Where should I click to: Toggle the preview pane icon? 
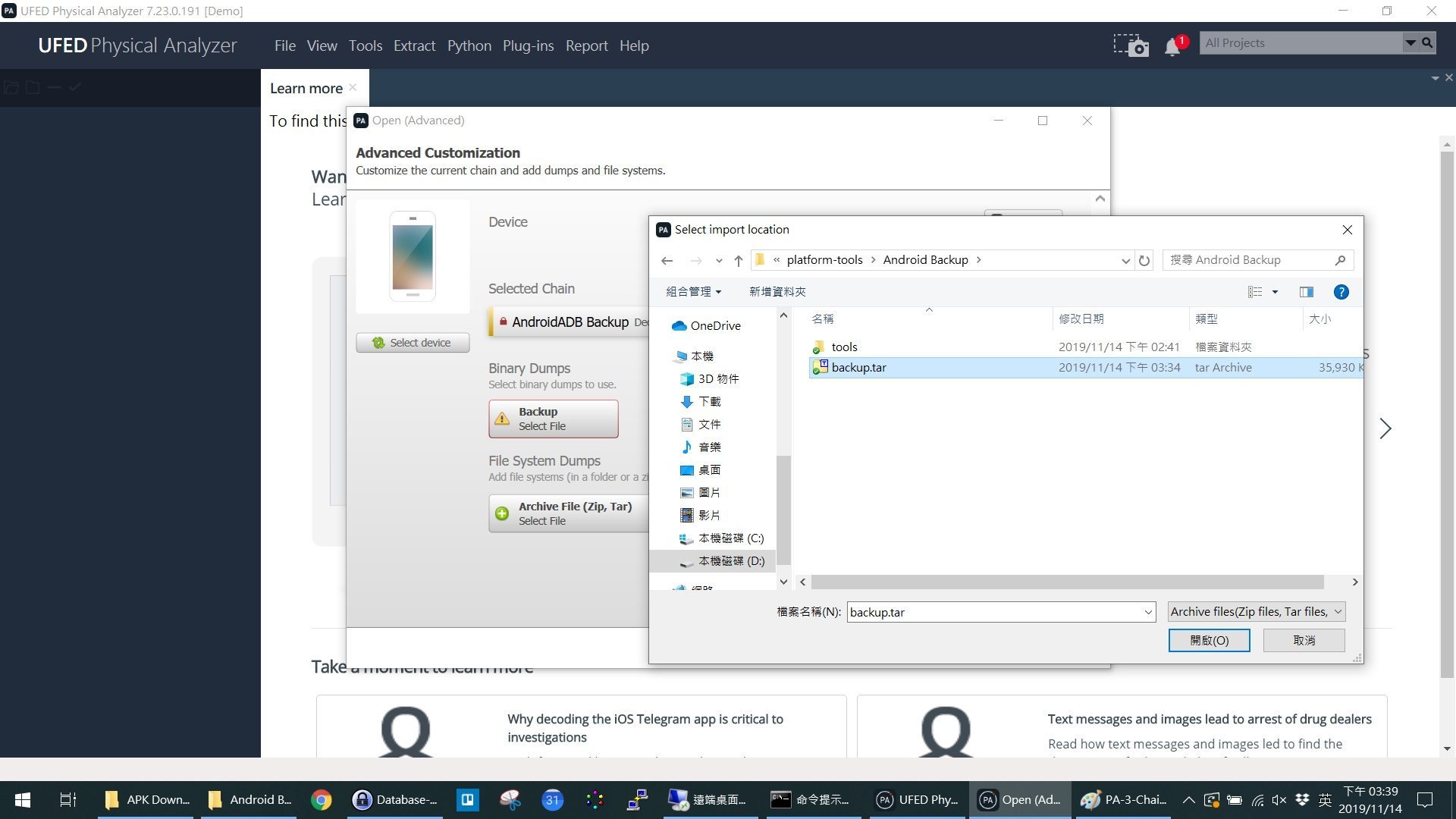point(1306,292)
